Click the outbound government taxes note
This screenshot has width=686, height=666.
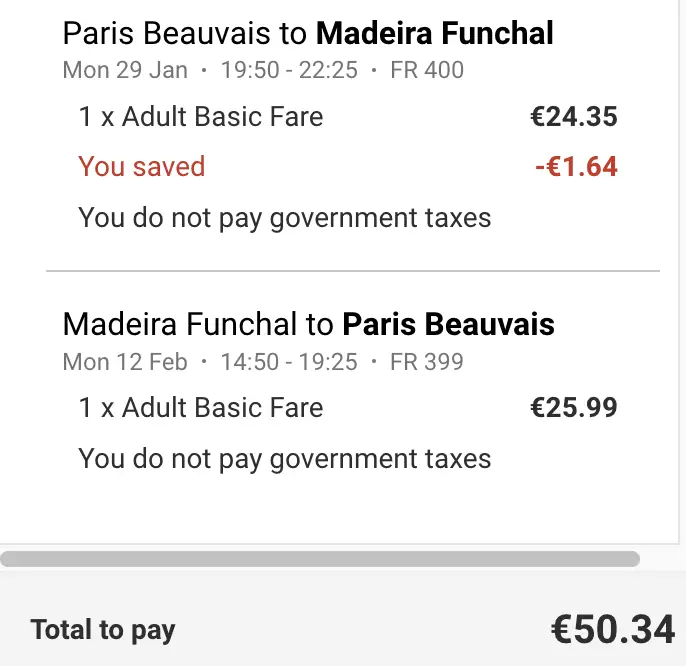click(285, 217)
